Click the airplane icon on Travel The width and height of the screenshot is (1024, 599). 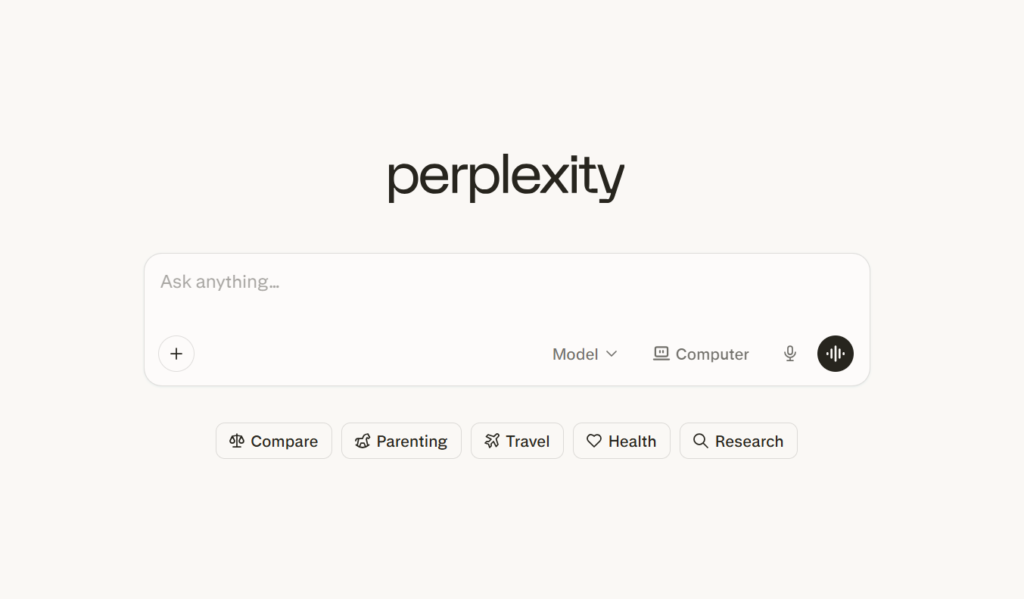(492, 440)
